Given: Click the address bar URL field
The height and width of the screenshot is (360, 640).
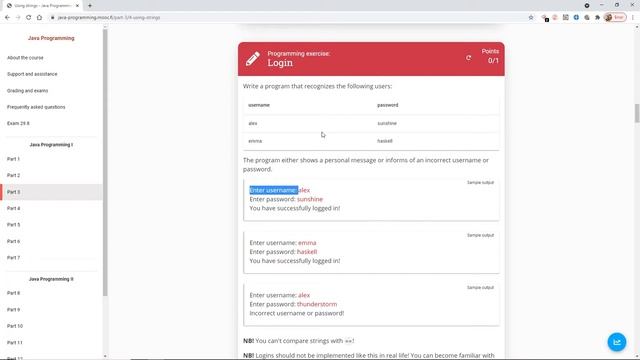Looking at the screenshot, I should (x=286, y=18).
